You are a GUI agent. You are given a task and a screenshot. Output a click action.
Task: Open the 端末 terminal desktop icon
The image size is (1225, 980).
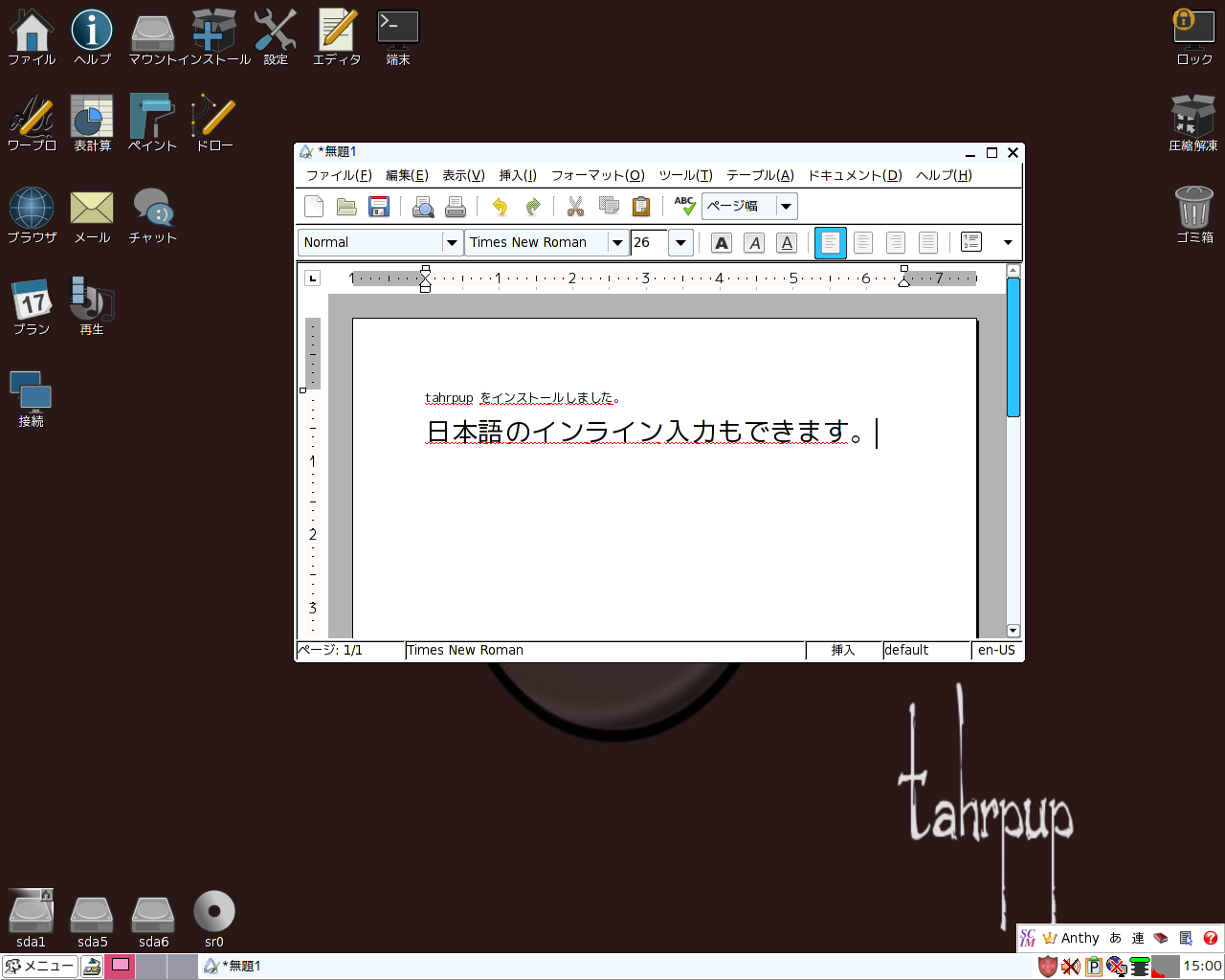(397, 38)
